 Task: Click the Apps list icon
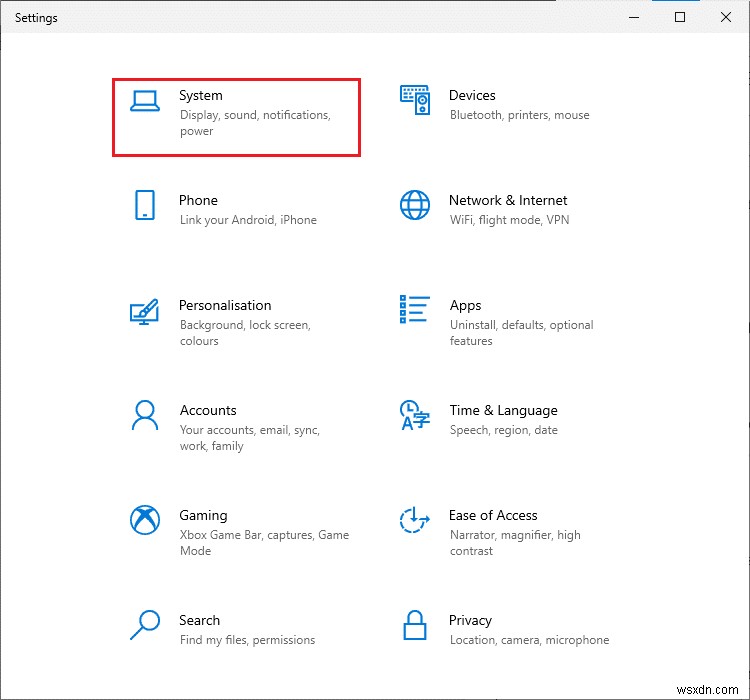coord(415,309)
